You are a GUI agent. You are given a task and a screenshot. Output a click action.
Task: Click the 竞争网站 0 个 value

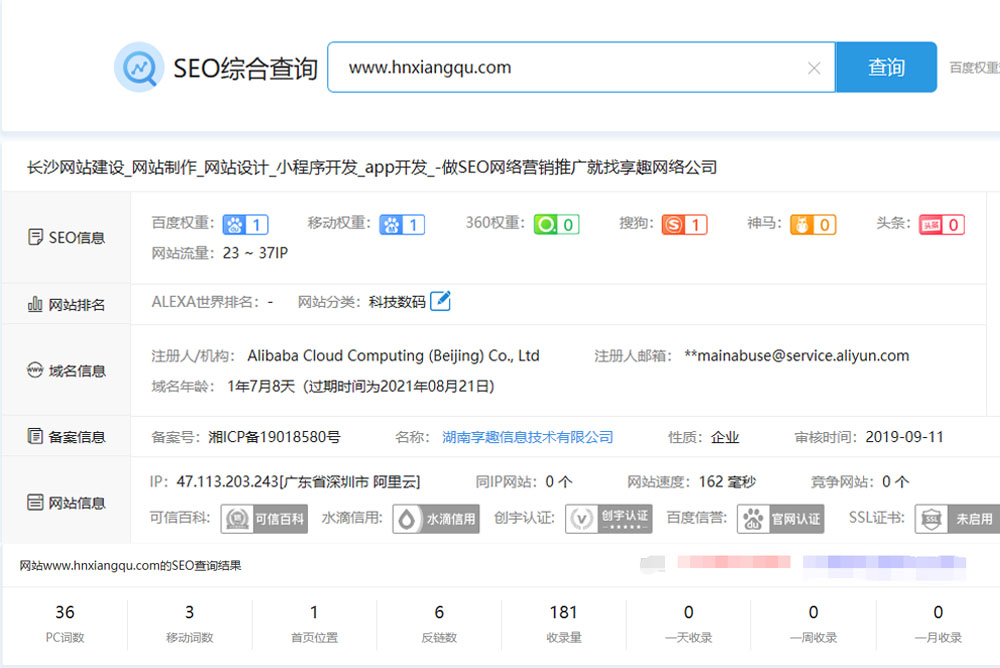point(895,482)
